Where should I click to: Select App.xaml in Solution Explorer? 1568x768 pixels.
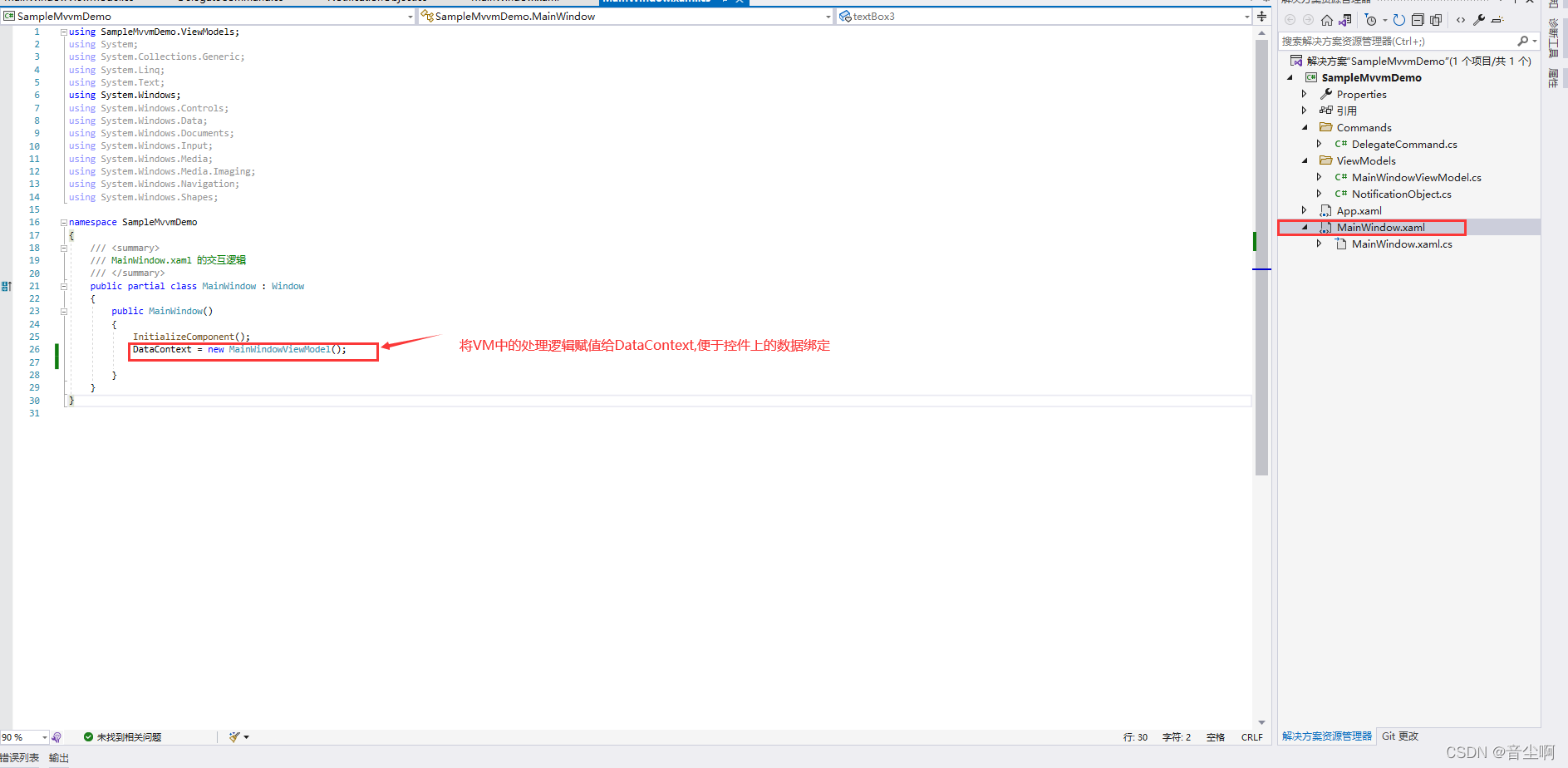click(1359, 210)
